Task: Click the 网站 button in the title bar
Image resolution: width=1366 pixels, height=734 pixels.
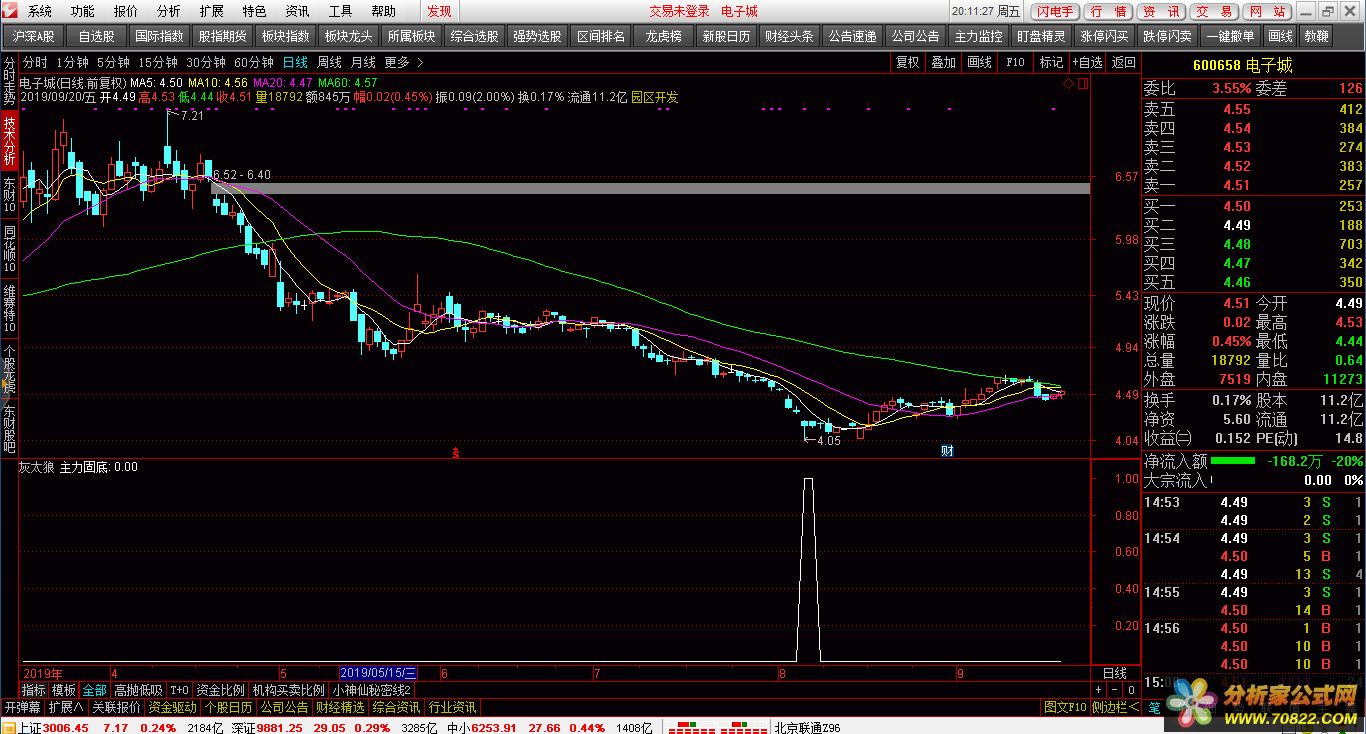Action: point(1267,12)
